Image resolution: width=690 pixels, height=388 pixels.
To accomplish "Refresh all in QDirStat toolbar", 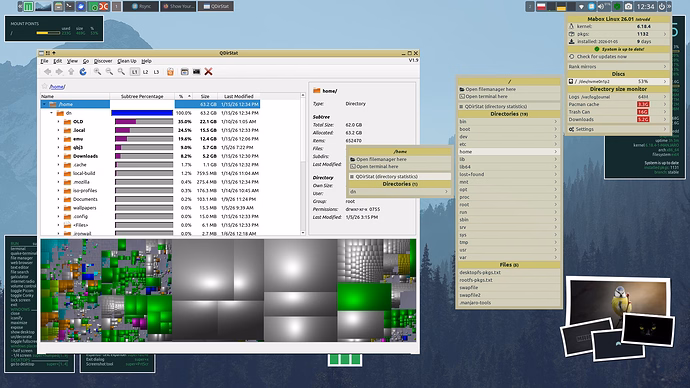I will point(83,72).
